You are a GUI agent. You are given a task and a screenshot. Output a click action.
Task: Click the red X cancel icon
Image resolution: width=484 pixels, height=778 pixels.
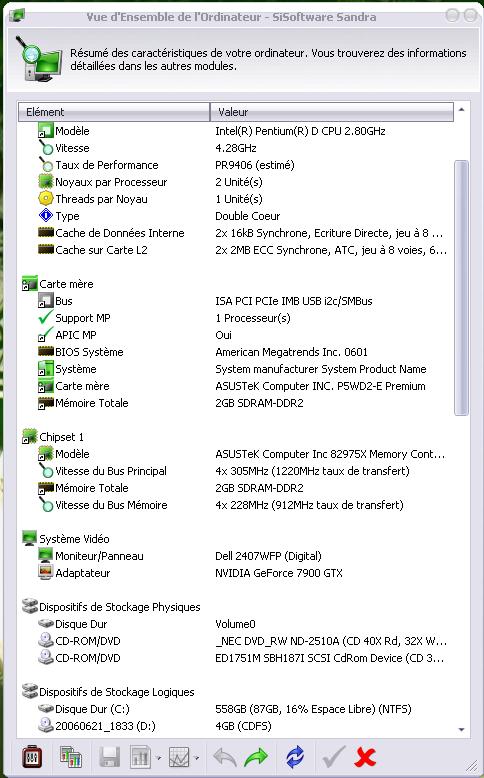point(365,757)
